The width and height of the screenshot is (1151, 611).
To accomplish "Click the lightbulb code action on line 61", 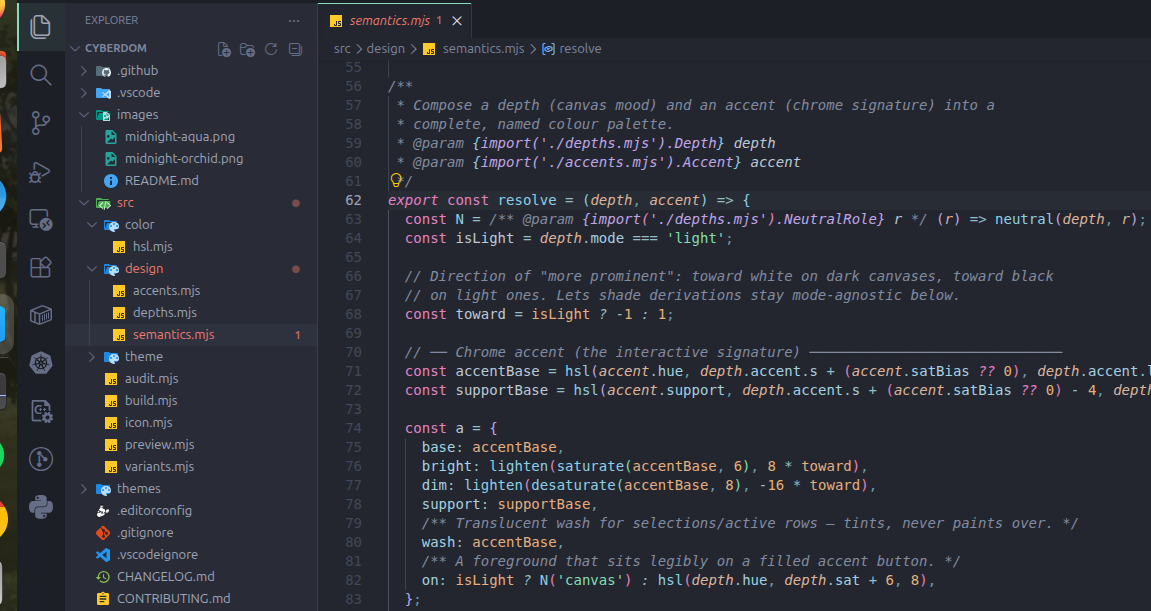I will (396, 180).
